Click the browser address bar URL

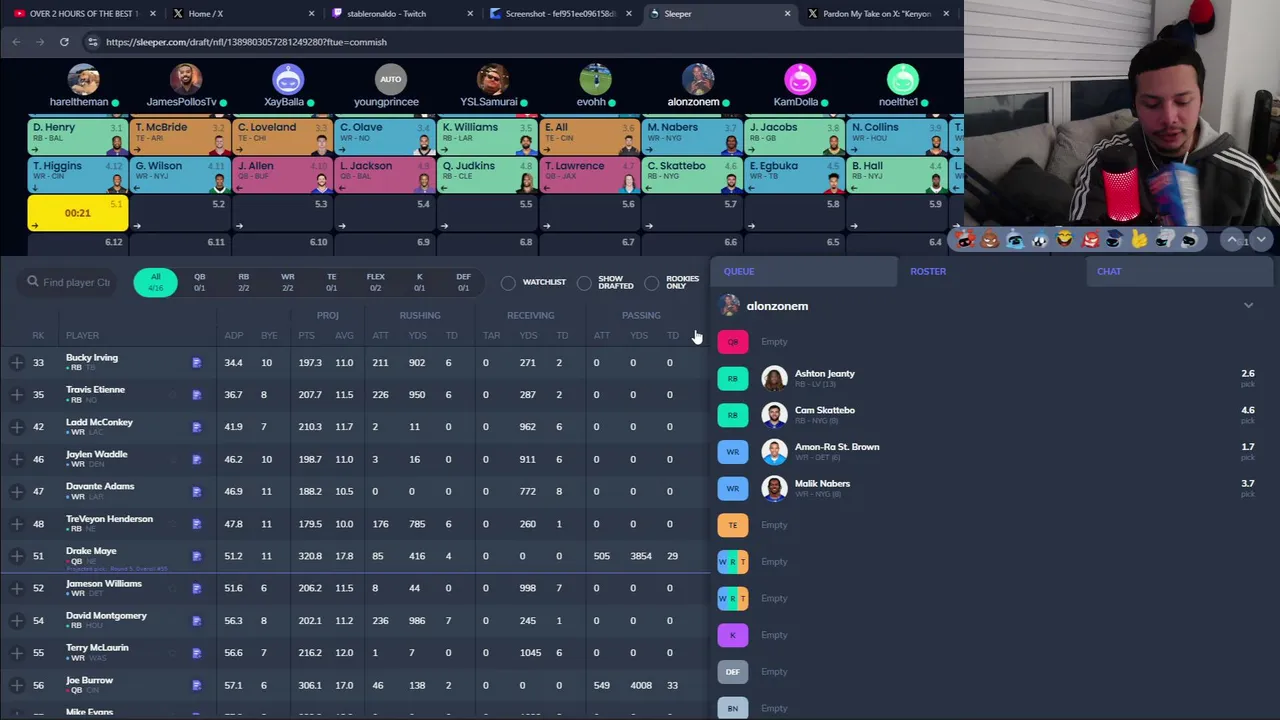click(x=246, y=42)
